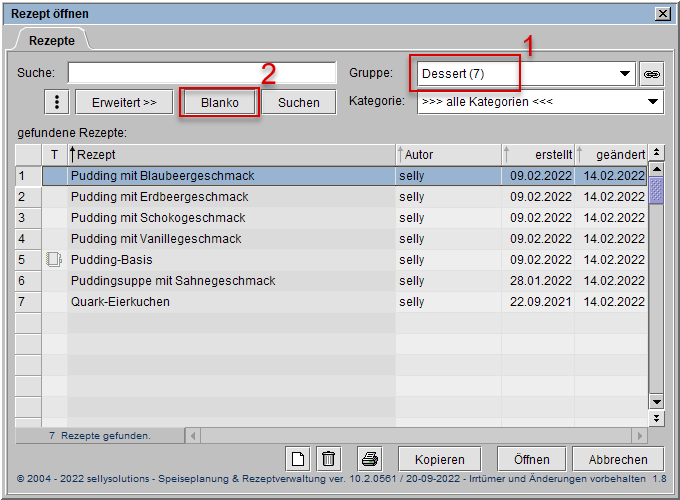The width and height of the screenshot is (680, 500).
Task: Click the trash can delete icon
Action: point(327,459)
